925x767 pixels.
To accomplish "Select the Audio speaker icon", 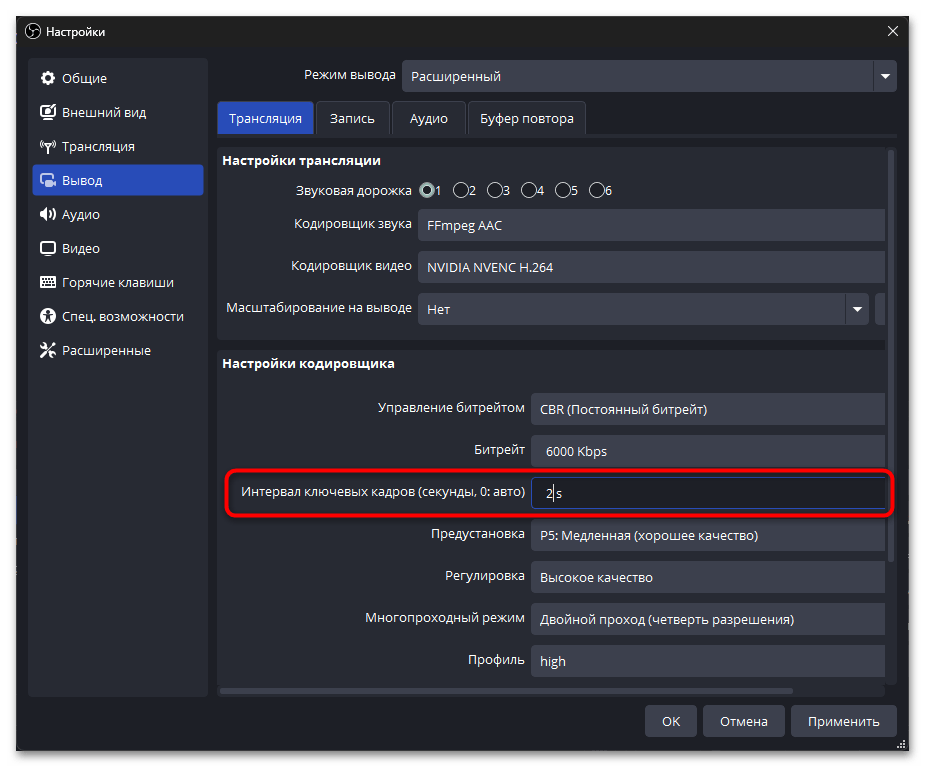I will coord(47,215).
